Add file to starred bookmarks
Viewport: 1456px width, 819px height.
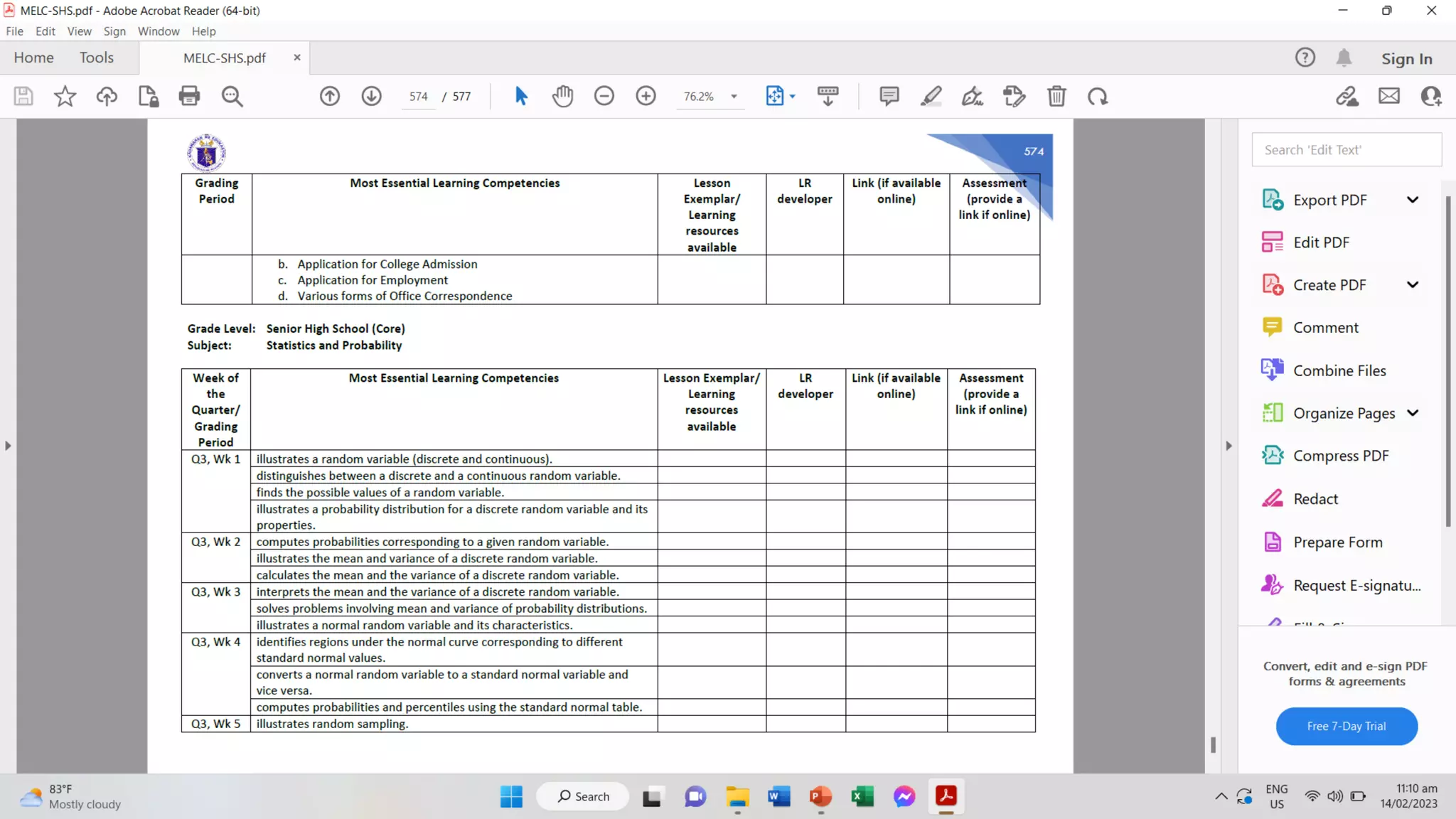coord(65,96)
